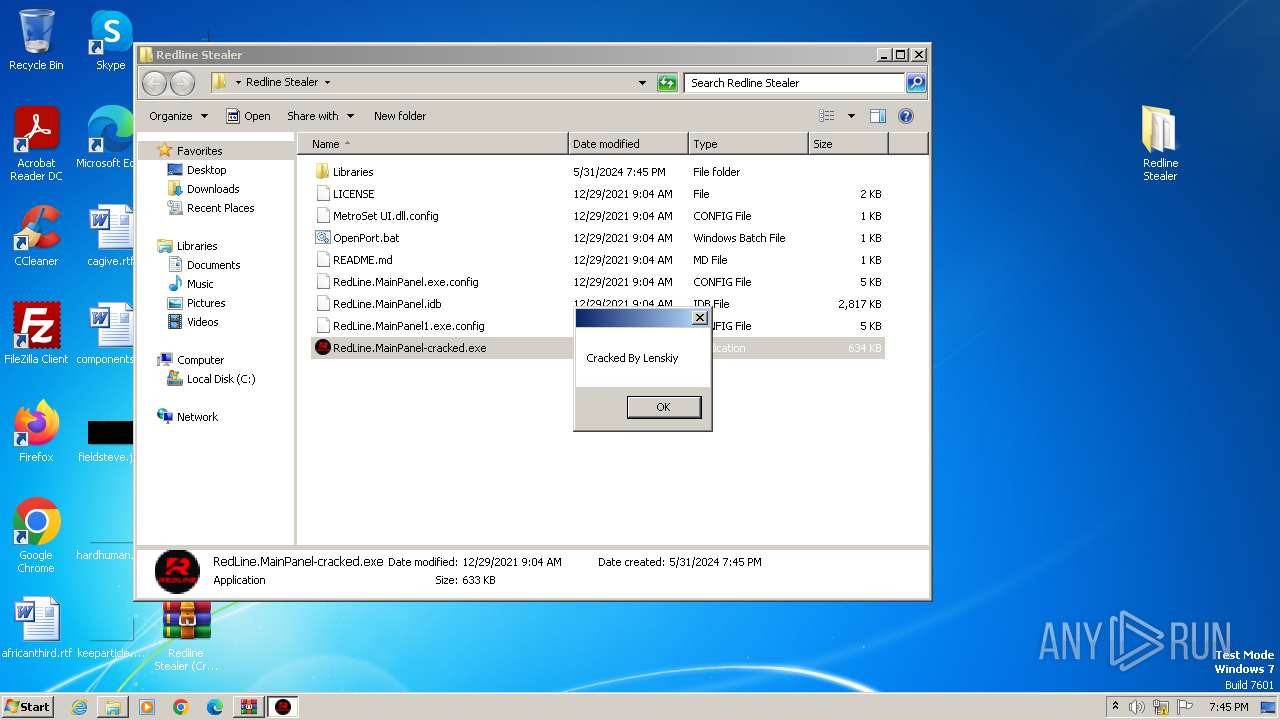The height and width of the screenshot is (720, 1280).
Task: Open Desktop in the navigation pane
Action: click(x=206, y=170)
